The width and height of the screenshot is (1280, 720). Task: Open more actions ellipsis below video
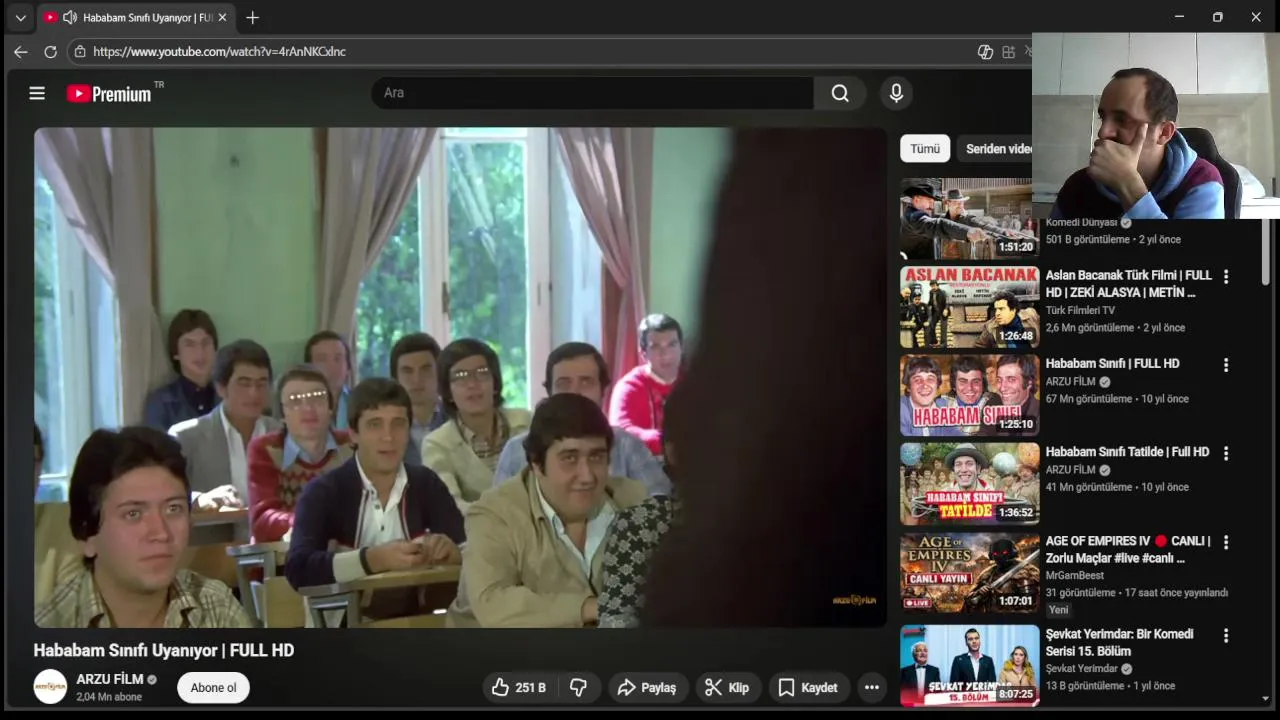click(x=872, y=687)
